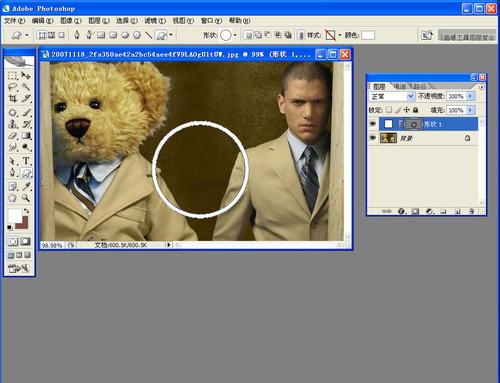This screenshot has height=383, width=500.
Task: Select the Crop tool
Action: pyautogui.click(x=12, y=98)
